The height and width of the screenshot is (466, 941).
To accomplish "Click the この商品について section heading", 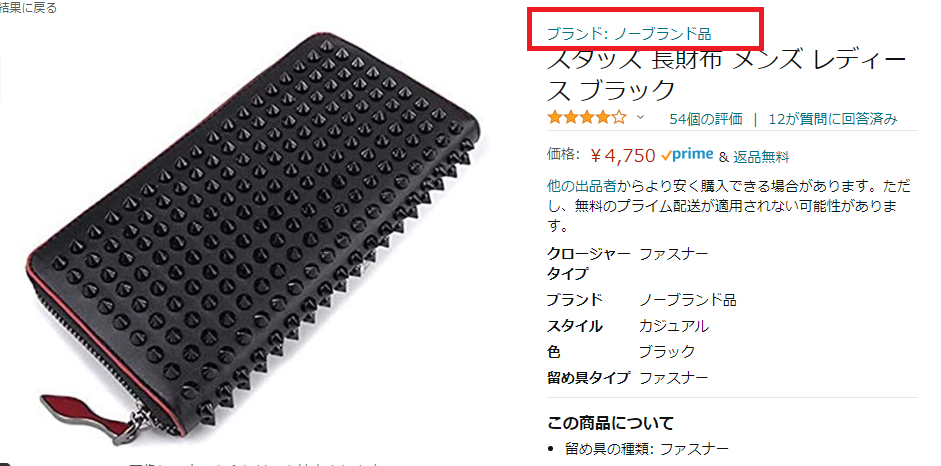I will 610,423.
